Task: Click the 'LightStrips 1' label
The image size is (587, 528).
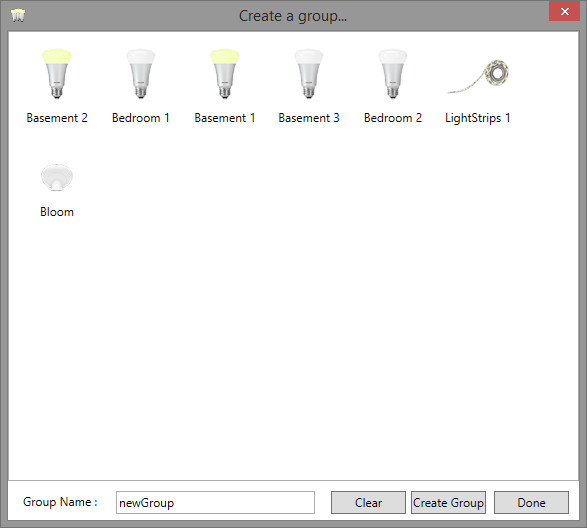Action: (477, 118)
